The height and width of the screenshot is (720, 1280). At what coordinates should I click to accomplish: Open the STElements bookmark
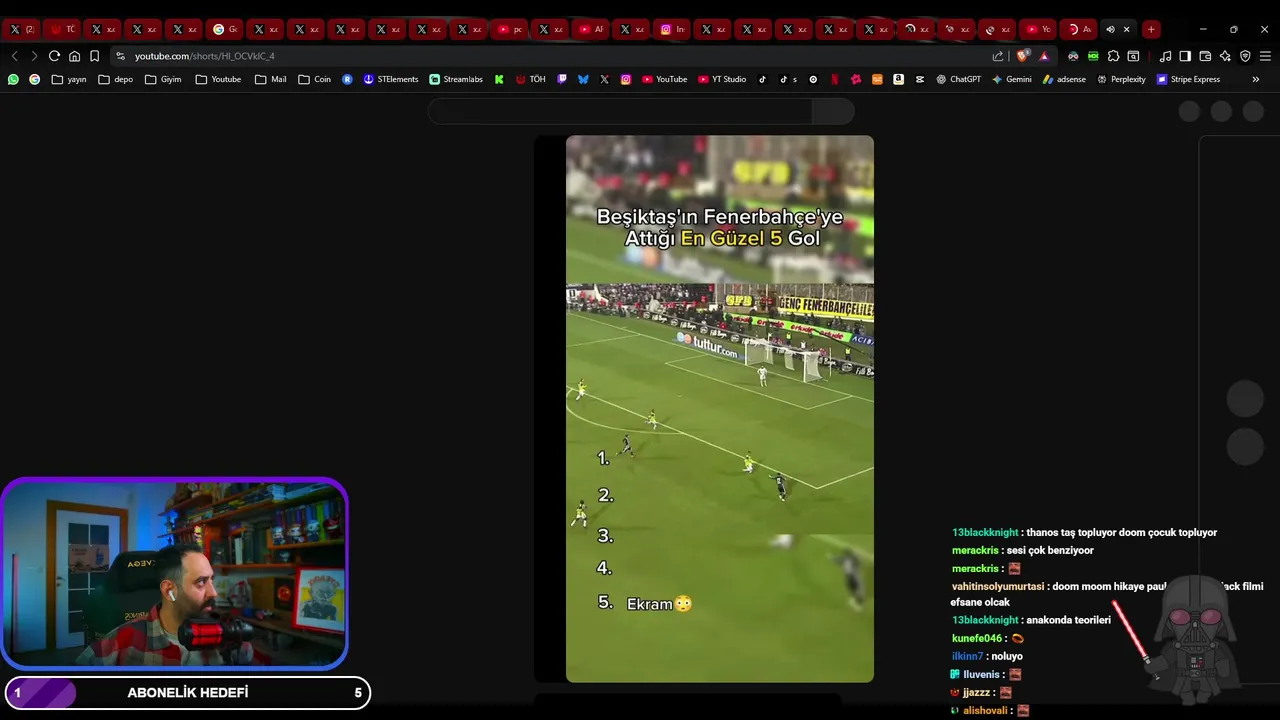pyautogui.click(x=391, y=79)
